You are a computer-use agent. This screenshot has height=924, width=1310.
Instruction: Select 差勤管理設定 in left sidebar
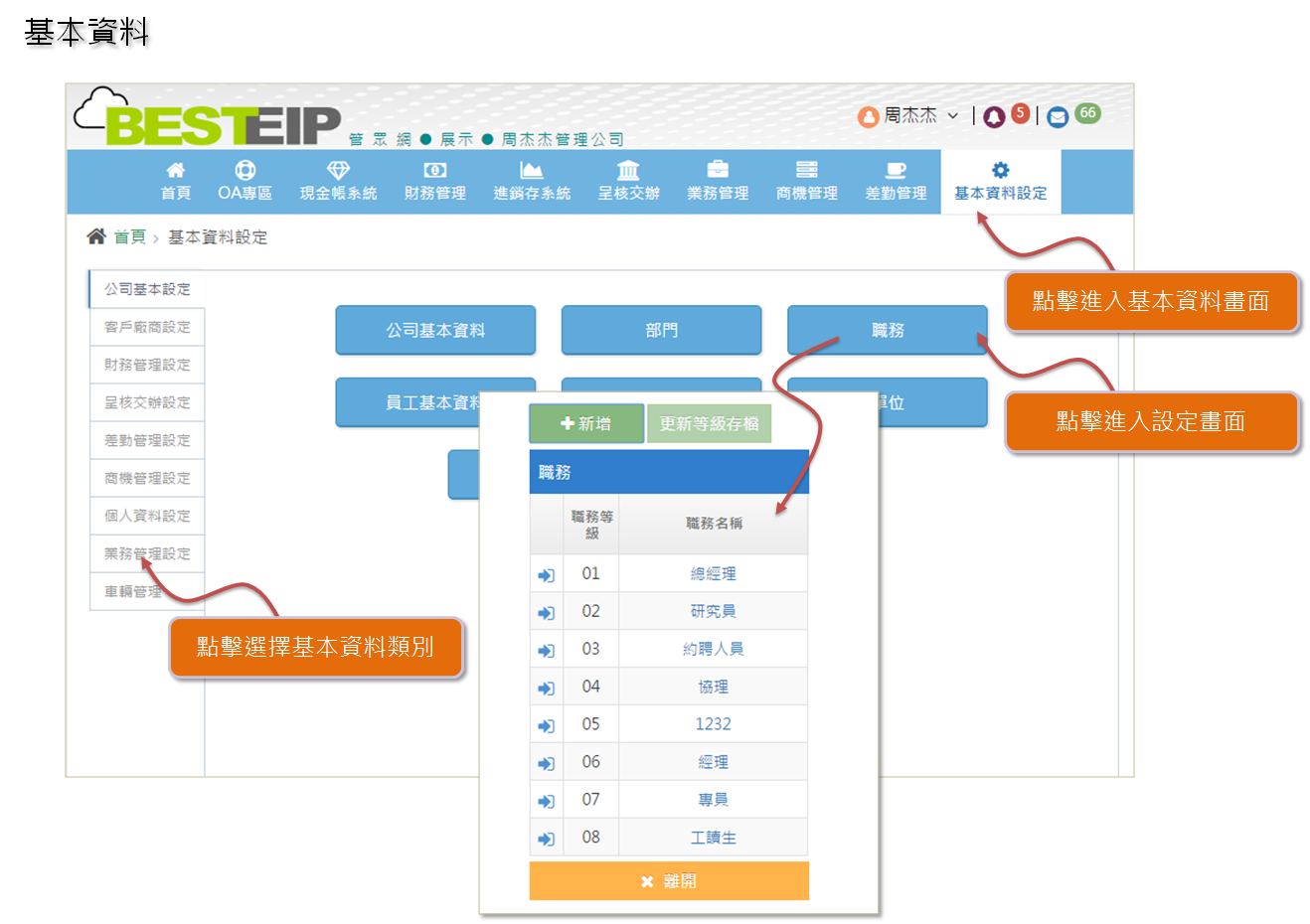(x=147, y=440)
